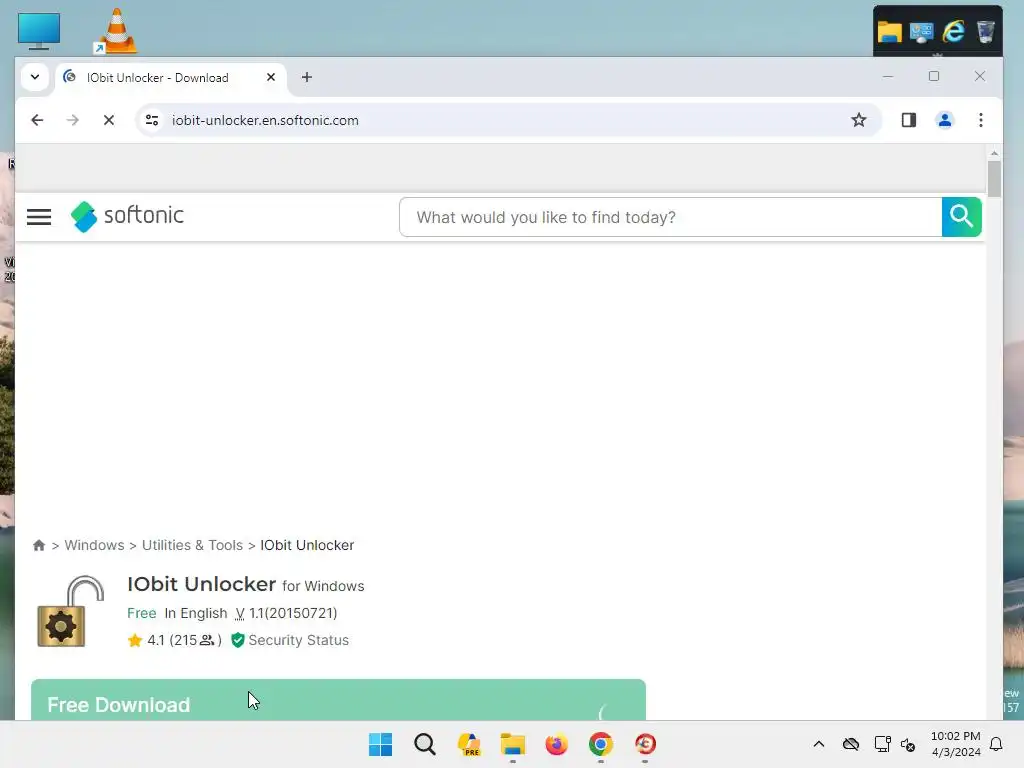This screenshot has height=768, width=1024.
Task: Focus the Softonic search field
Action: pyautogui.click(x=671, y=217)
